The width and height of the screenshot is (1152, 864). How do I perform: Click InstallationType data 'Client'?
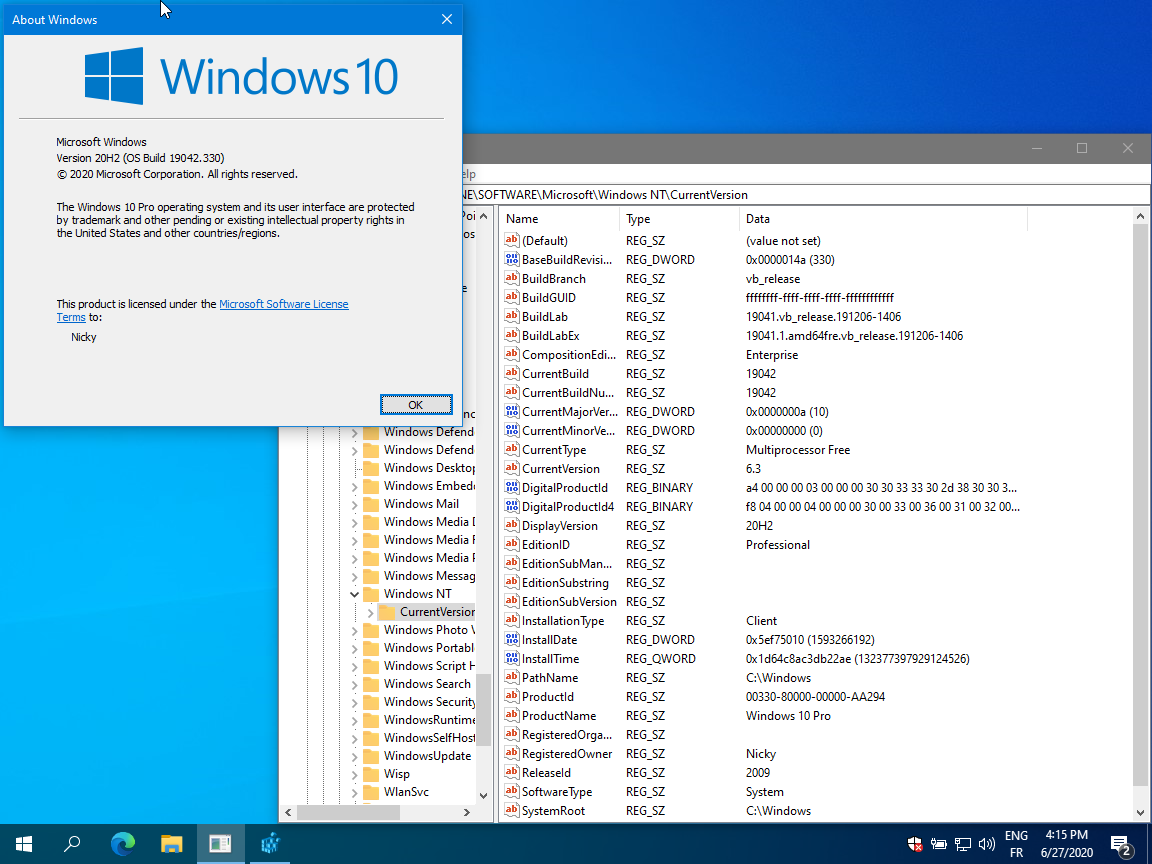pyautogui.click(x=761, y=621)
